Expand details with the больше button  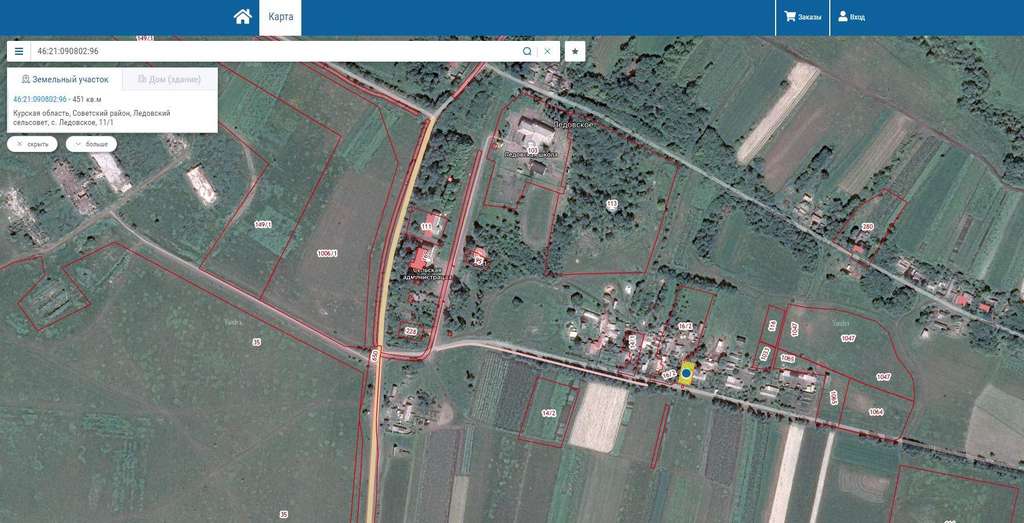tap(91, 144)
